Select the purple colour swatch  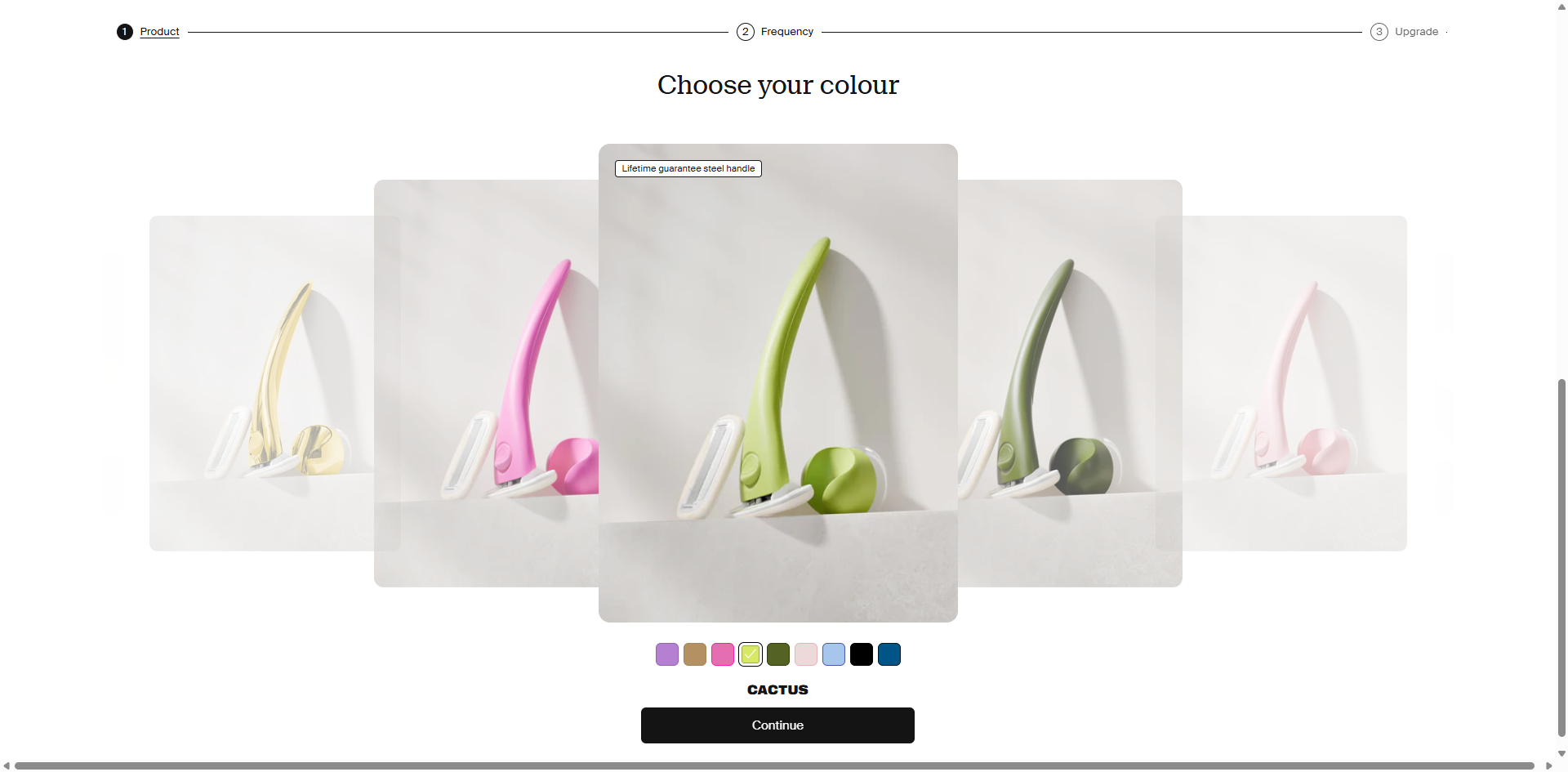pyautogui.click(x=667, y=654)
